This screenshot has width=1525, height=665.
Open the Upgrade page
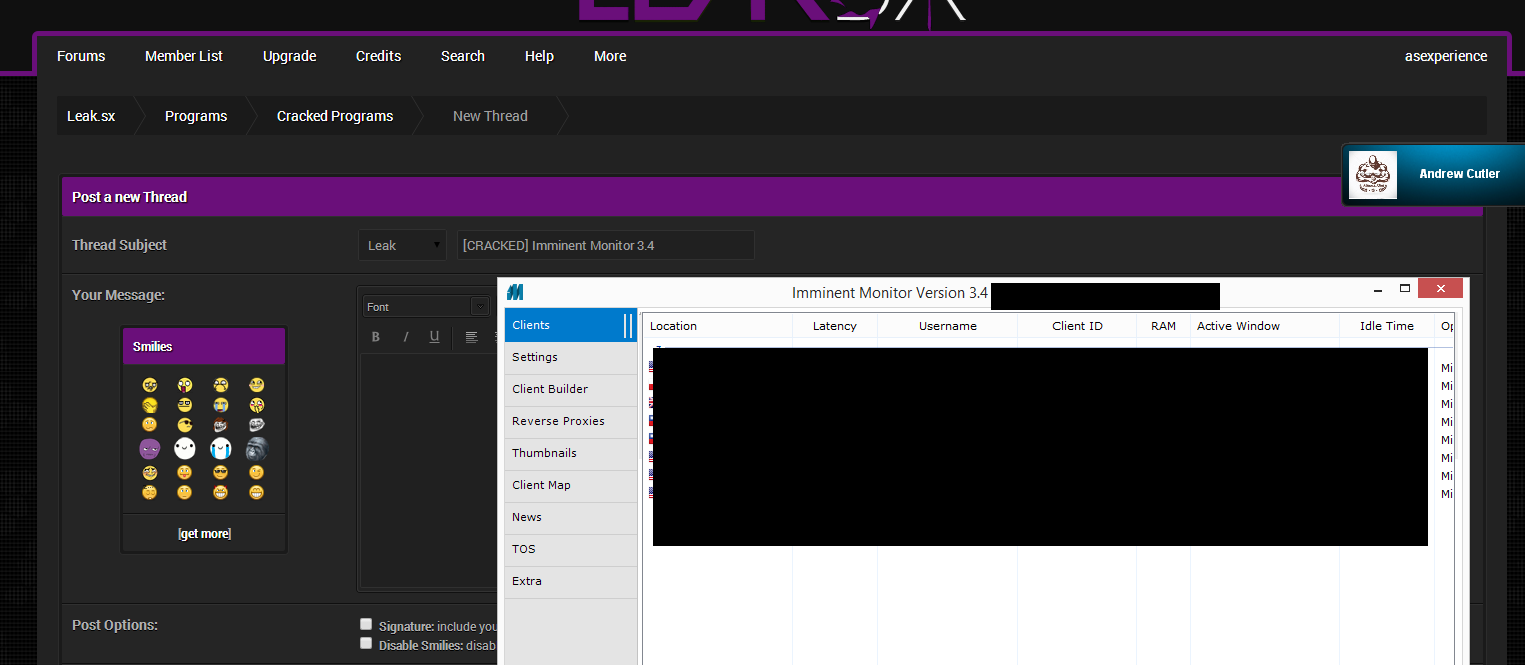pyautogui.click(x=290, y=56)
